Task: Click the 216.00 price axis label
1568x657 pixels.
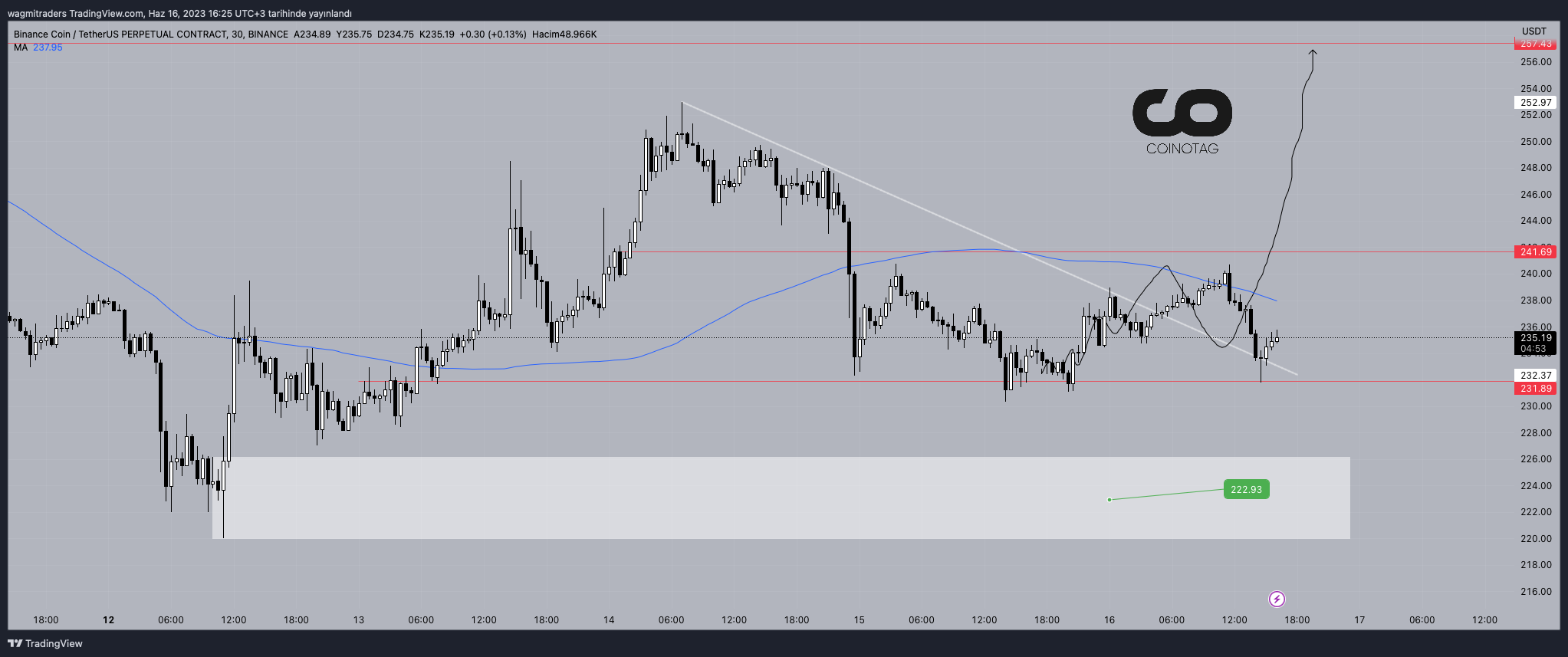Action: click(x=1536, y=592)
